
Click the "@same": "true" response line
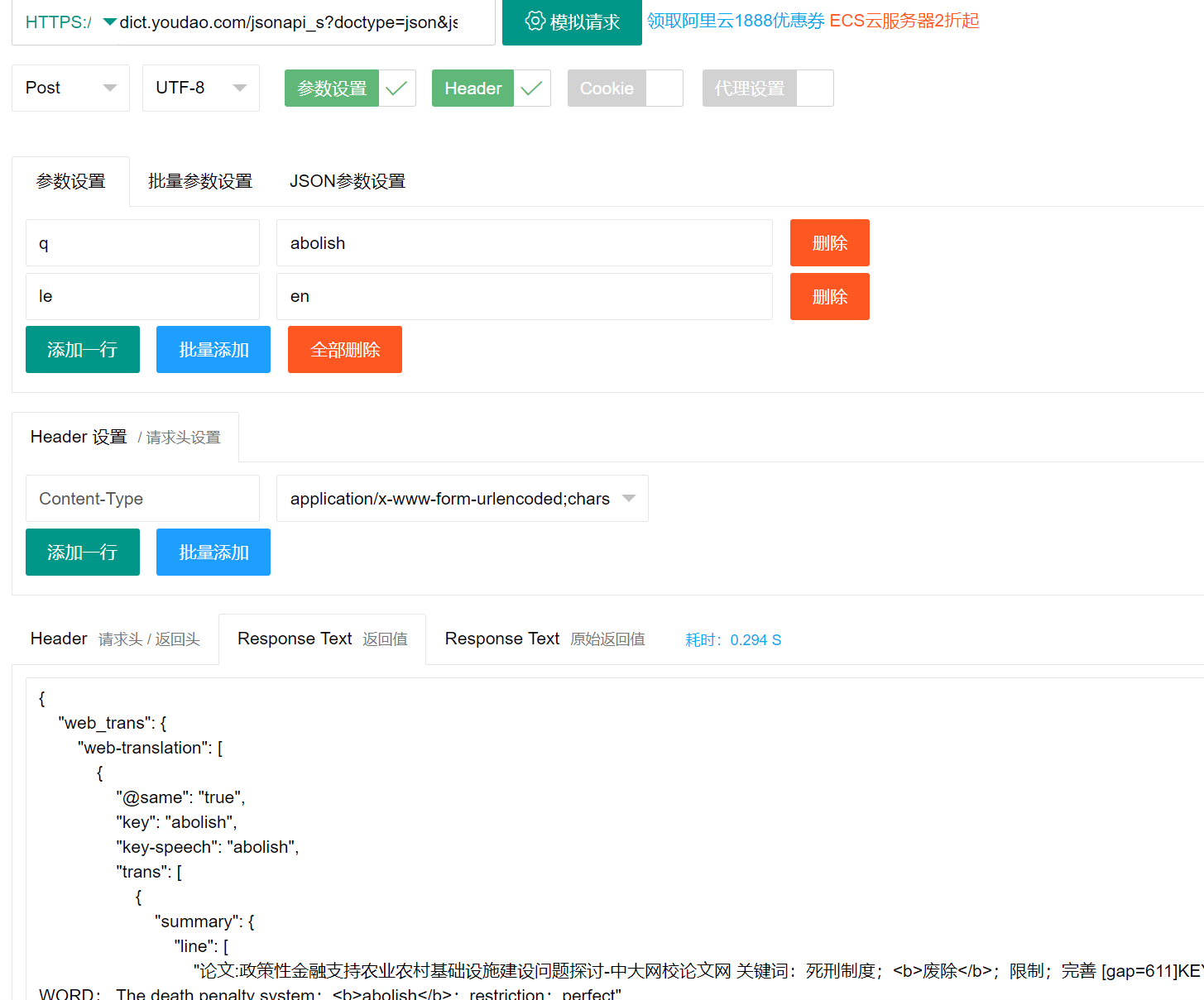click(180, 797)
